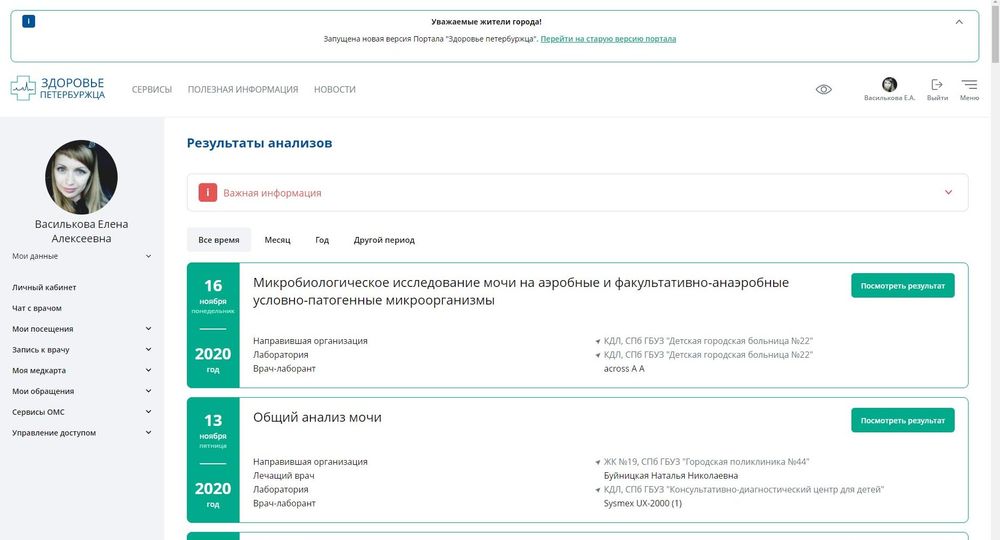This screenshot has height=540, width=1000.
Task: Open the hamburger Меню icon
Action: (x=969, y=85)
